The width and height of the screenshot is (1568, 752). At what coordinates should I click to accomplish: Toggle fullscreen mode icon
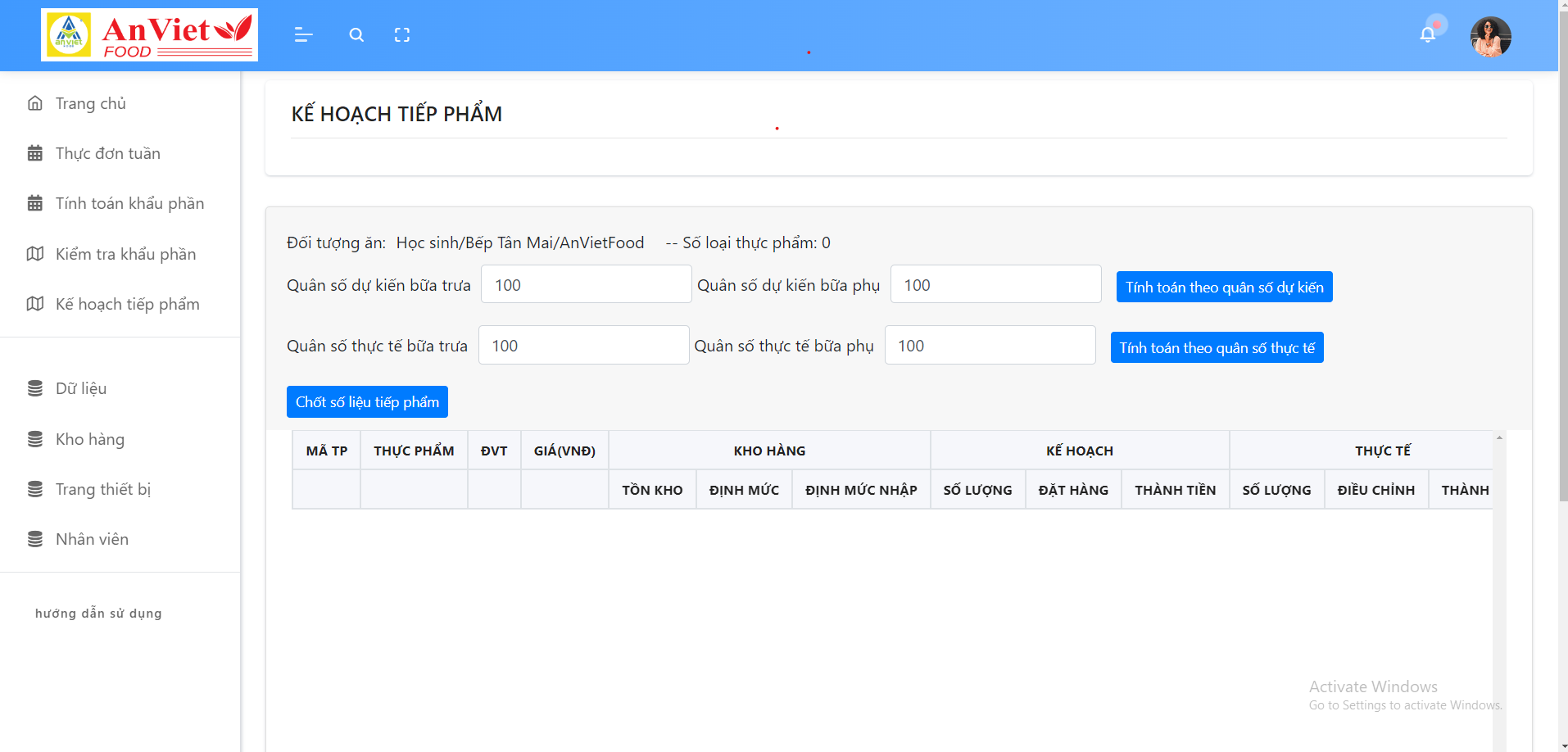[402, 35]
